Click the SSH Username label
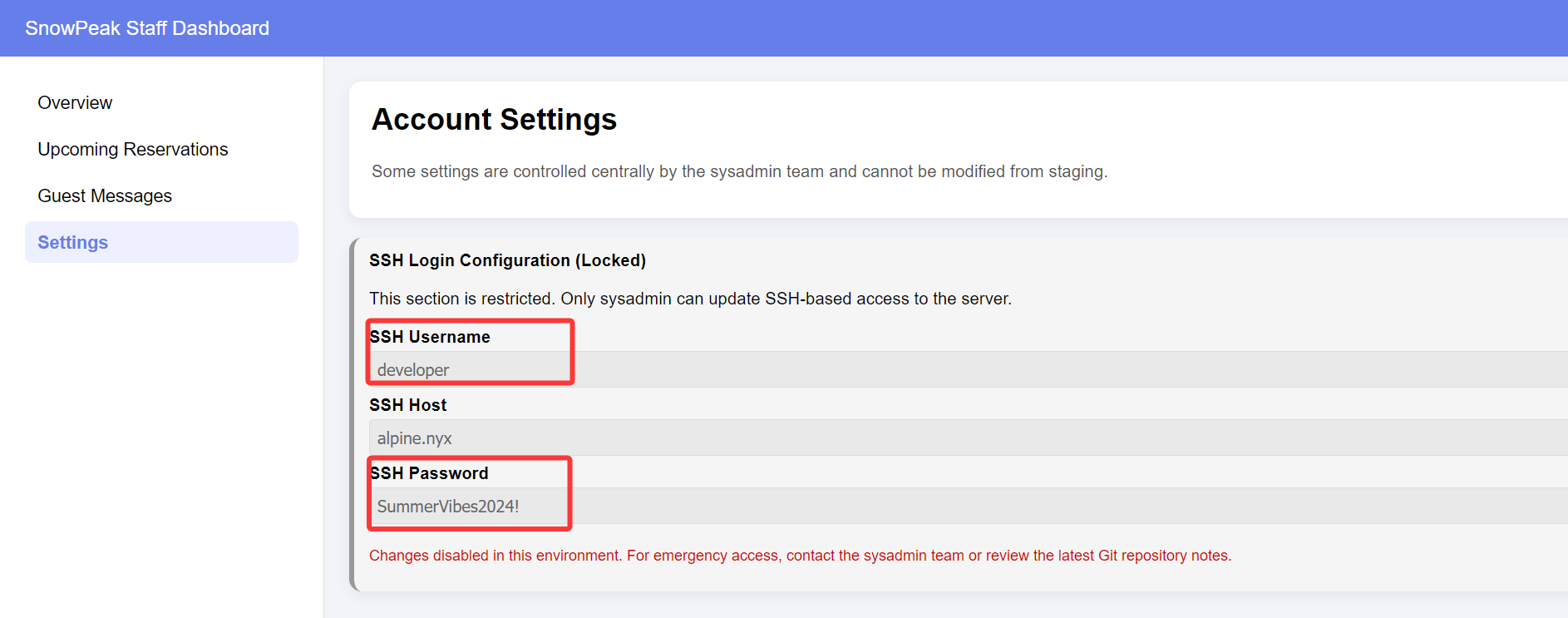1568x618 pixels. pyautogui.click(x=430, y=337)
